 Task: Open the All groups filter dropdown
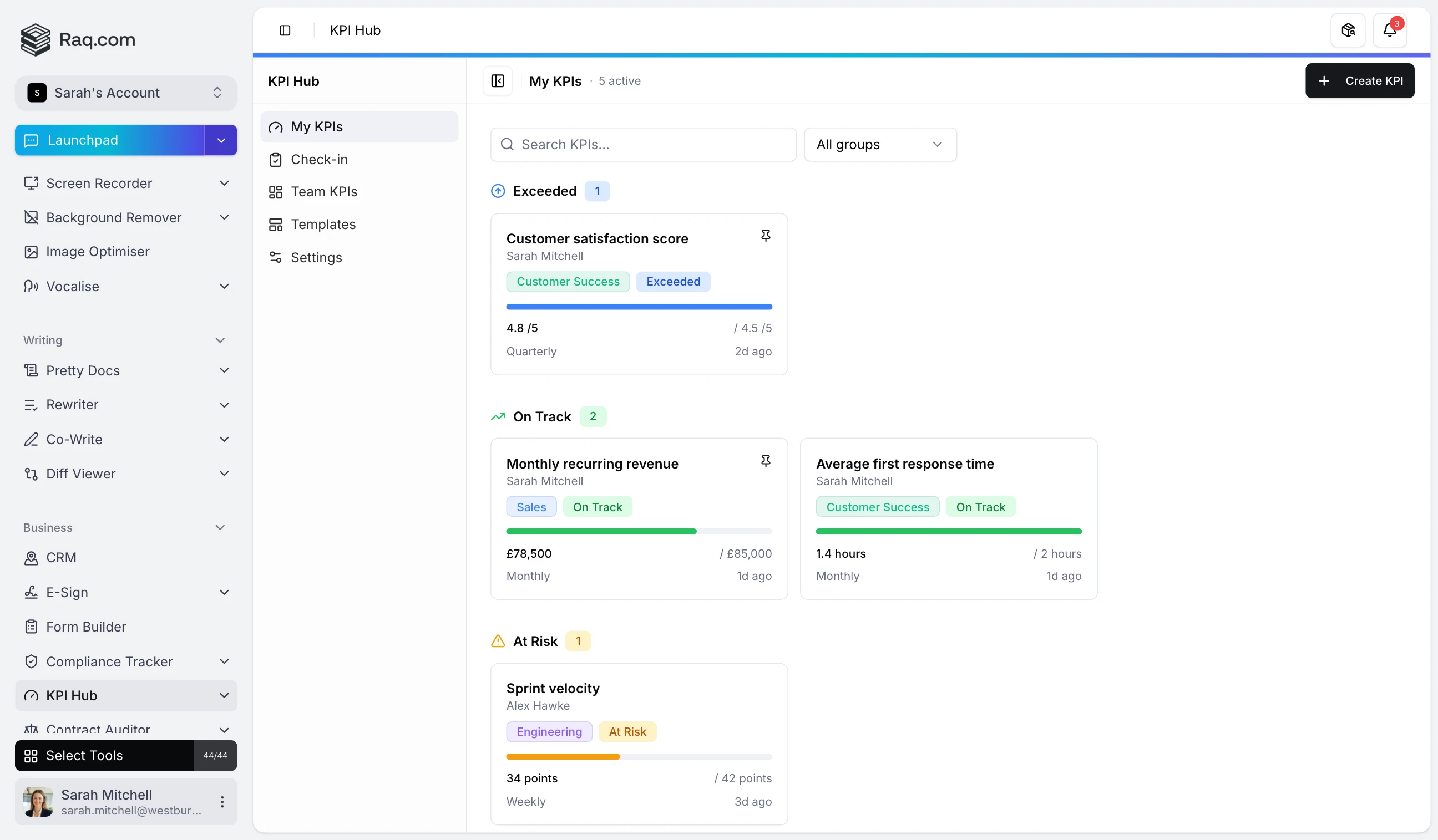879,144
